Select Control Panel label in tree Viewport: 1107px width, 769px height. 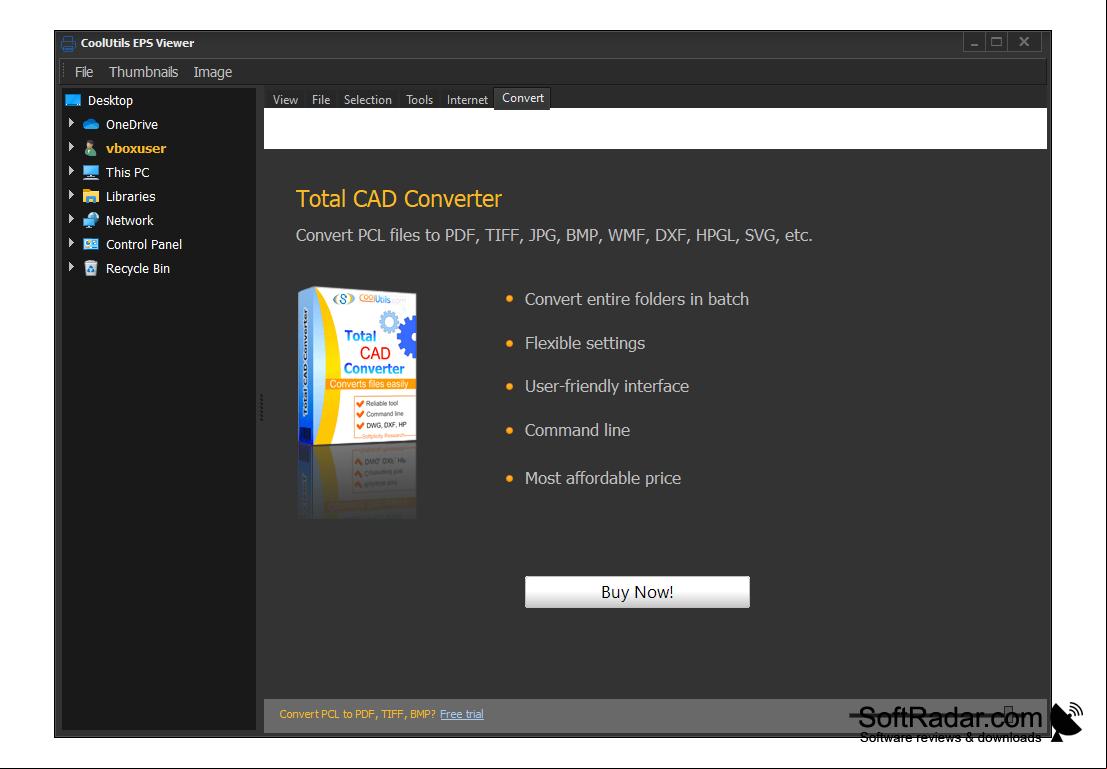144,244
